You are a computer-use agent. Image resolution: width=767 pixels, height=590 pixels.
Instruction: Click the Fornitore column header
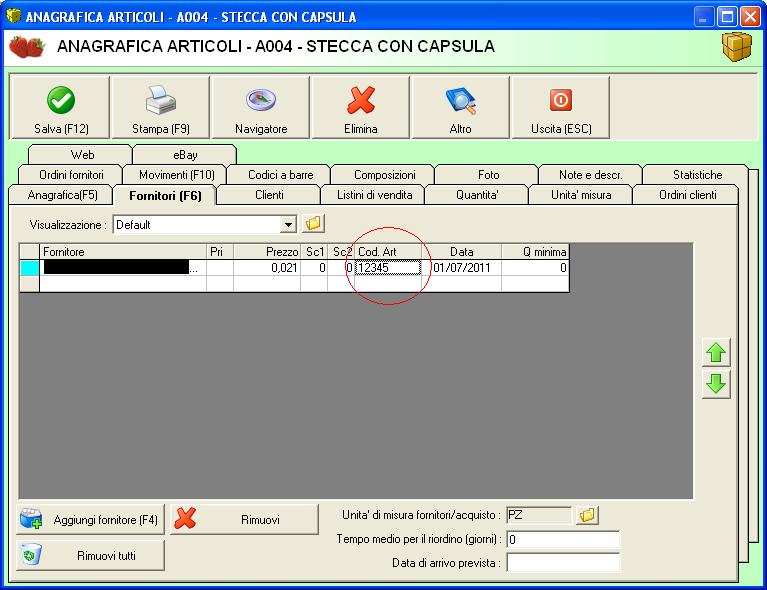(123, 251)
